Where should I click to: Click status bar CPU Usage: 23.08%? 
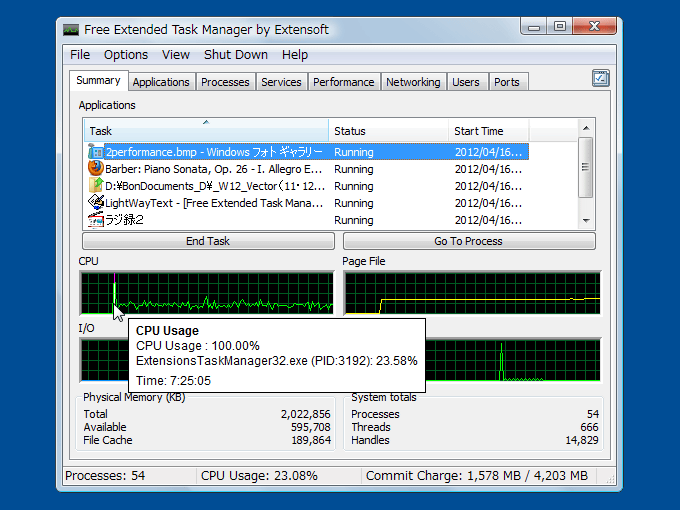point(259,476)
